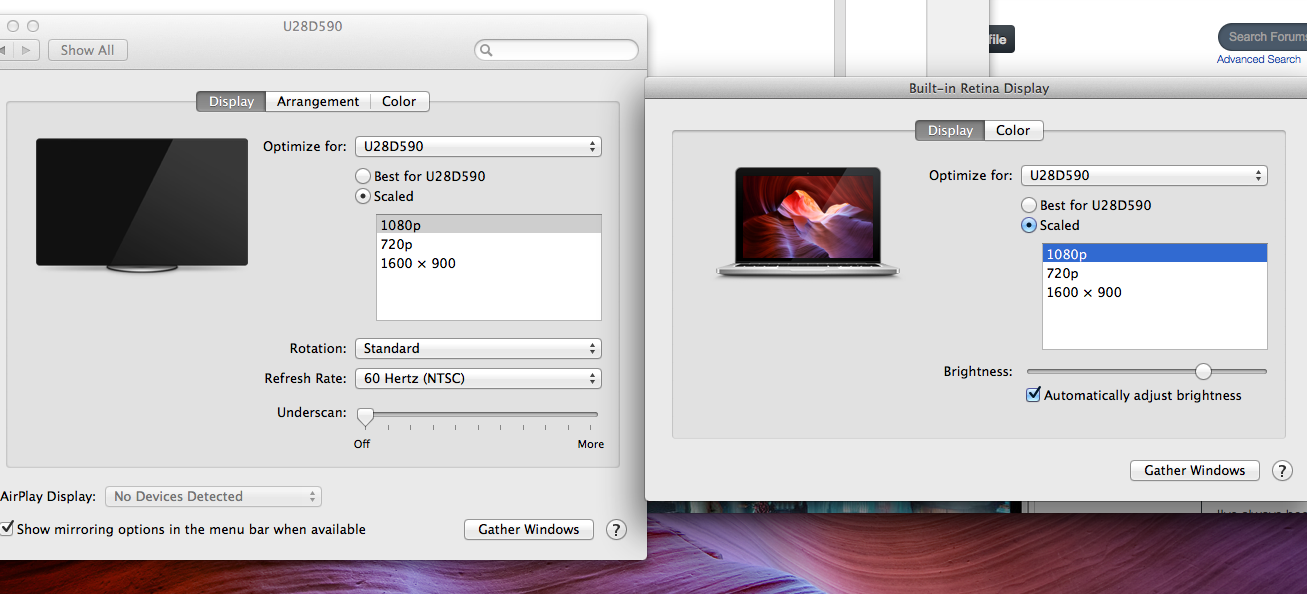Viewport: 1307px width, 594px height.
Task: Choose 1080p resolution in Retina Display window
Action: pos(1155,254)
